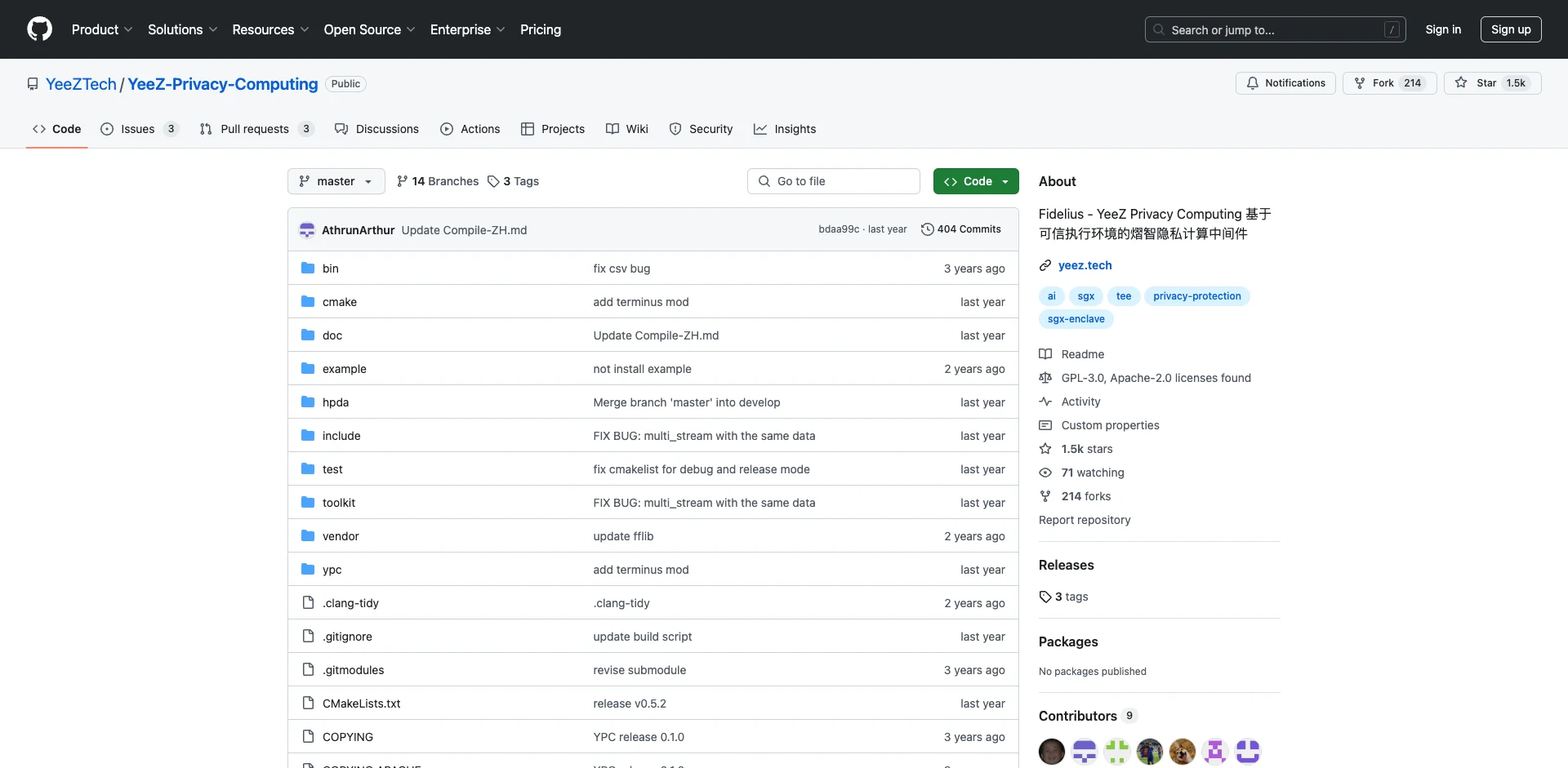This screenshot has width=1568, height=768.
Task: Click the license scale icon
Action: [1045, 378]
